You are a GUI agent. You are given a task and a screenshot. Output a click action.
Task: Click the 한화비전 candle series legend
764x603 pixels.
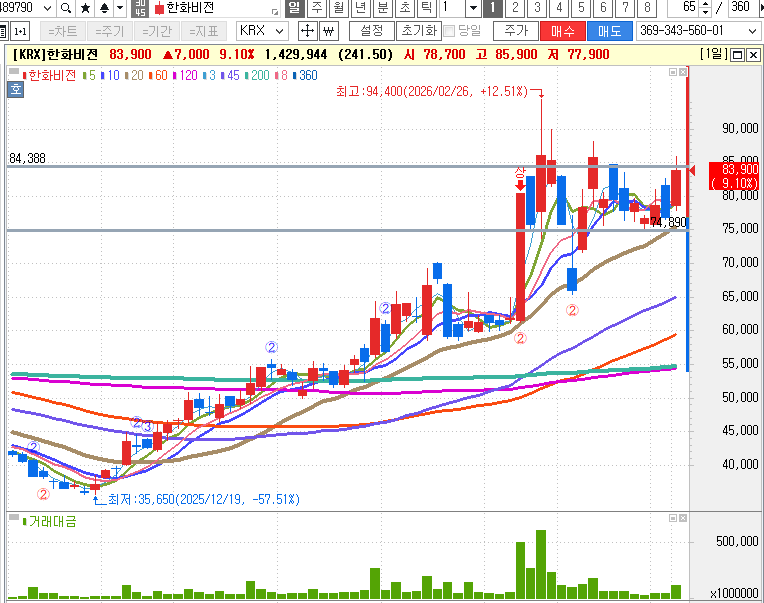[x=49, y=75]
